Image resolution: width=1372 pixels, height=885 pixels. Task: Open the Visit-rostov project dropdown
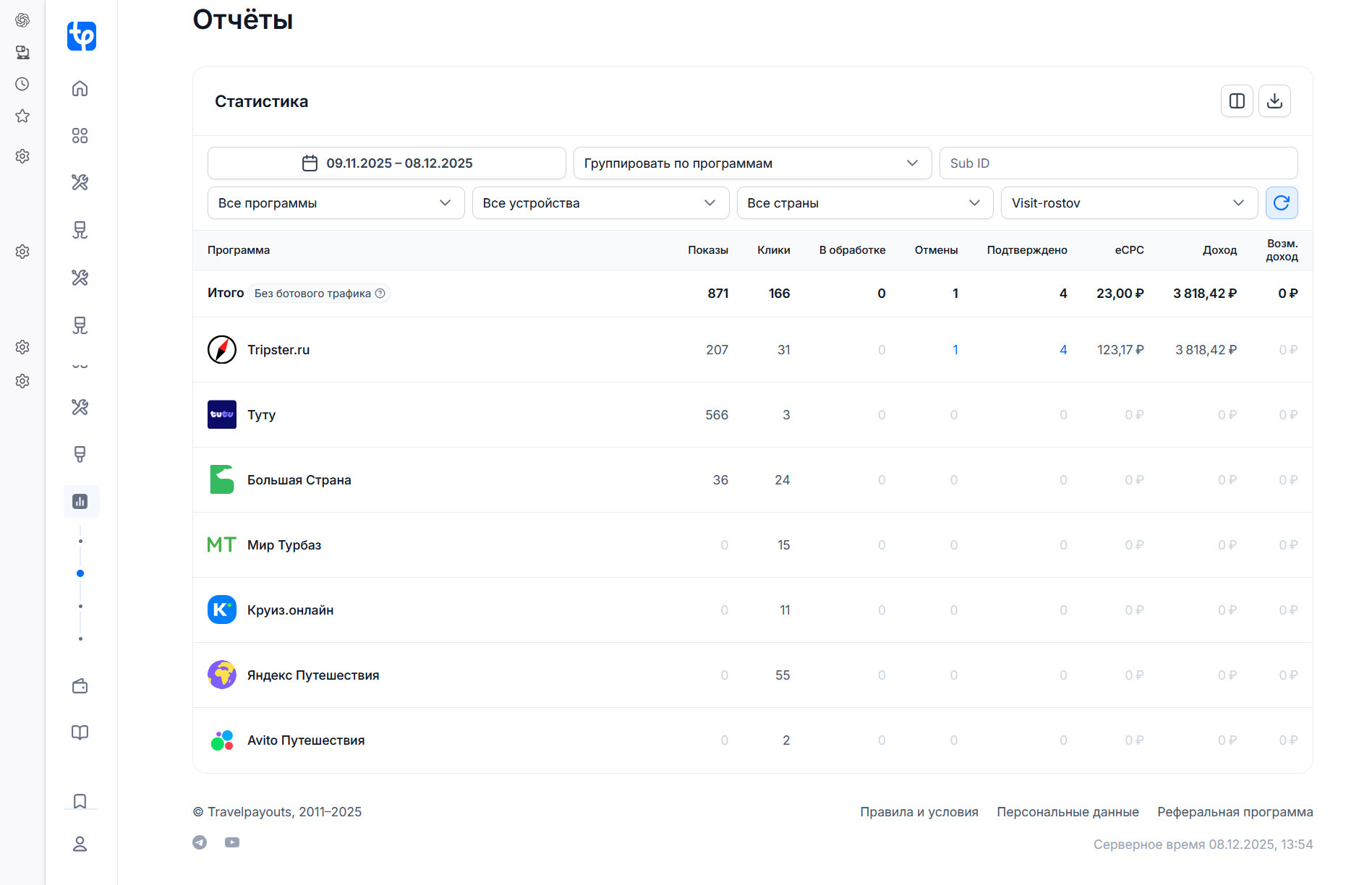coord(1128,203)
